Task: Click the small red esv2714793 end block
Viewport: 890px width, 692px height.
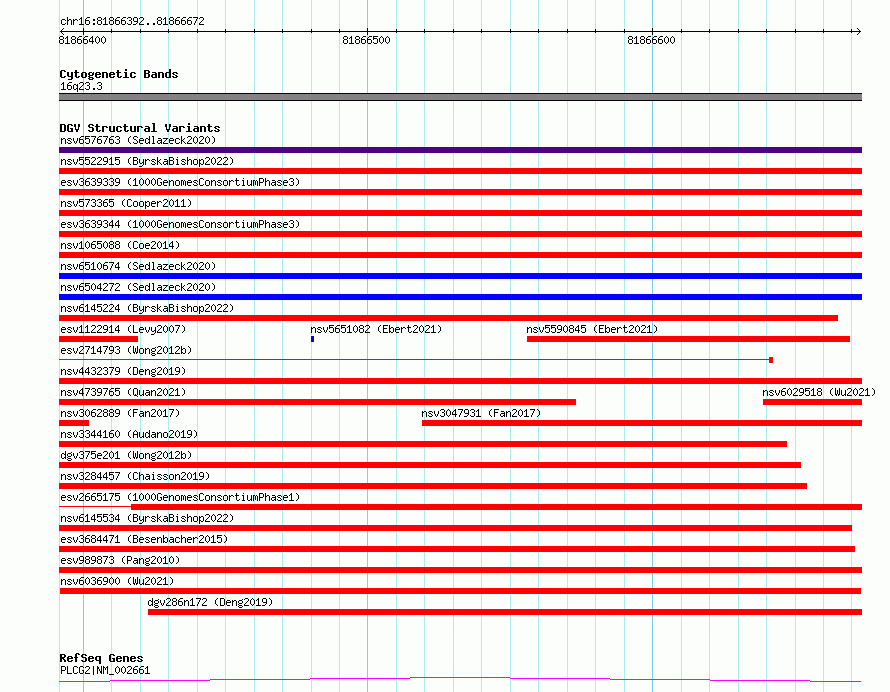Action: pyautogui.click(x=771, y=360)
